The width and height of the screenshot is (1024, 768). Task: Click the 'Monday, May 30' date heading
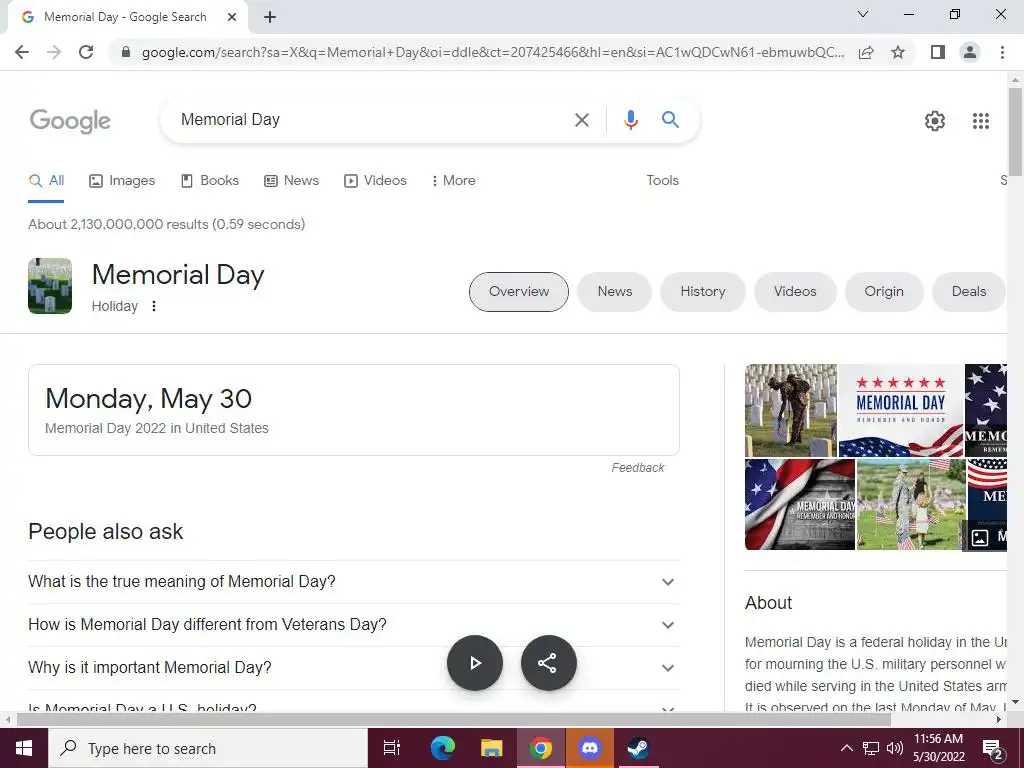(x=148, y=399)
